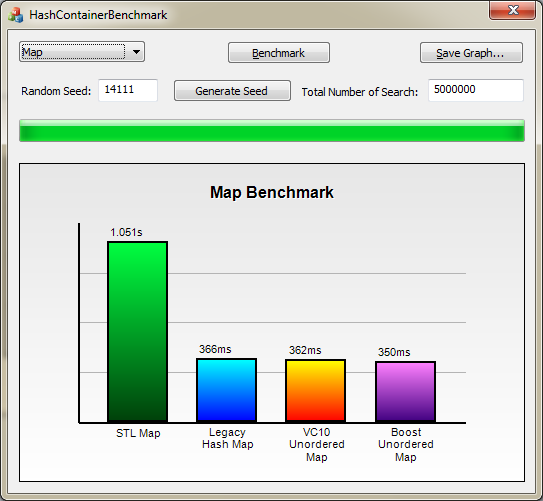Open the Map container type dropdown
Image resolution: width=543 pixels, height=501 pixels.
point(82,52)
